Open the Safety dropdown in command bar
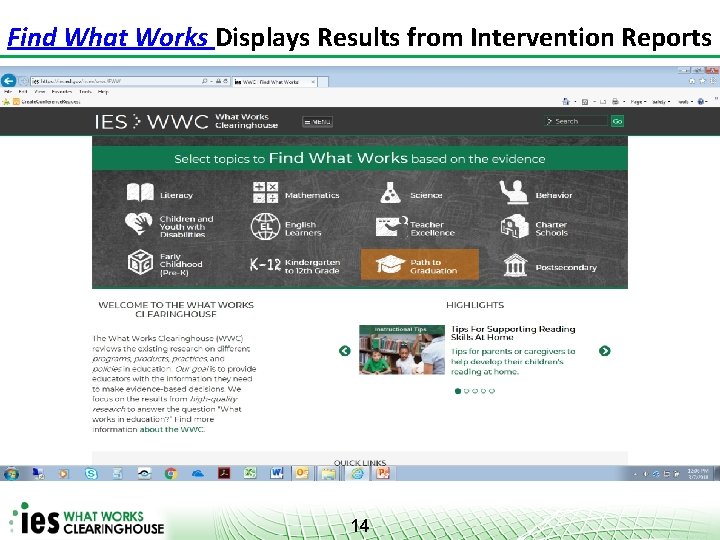The image size is (720, 540). coord(661,102)
